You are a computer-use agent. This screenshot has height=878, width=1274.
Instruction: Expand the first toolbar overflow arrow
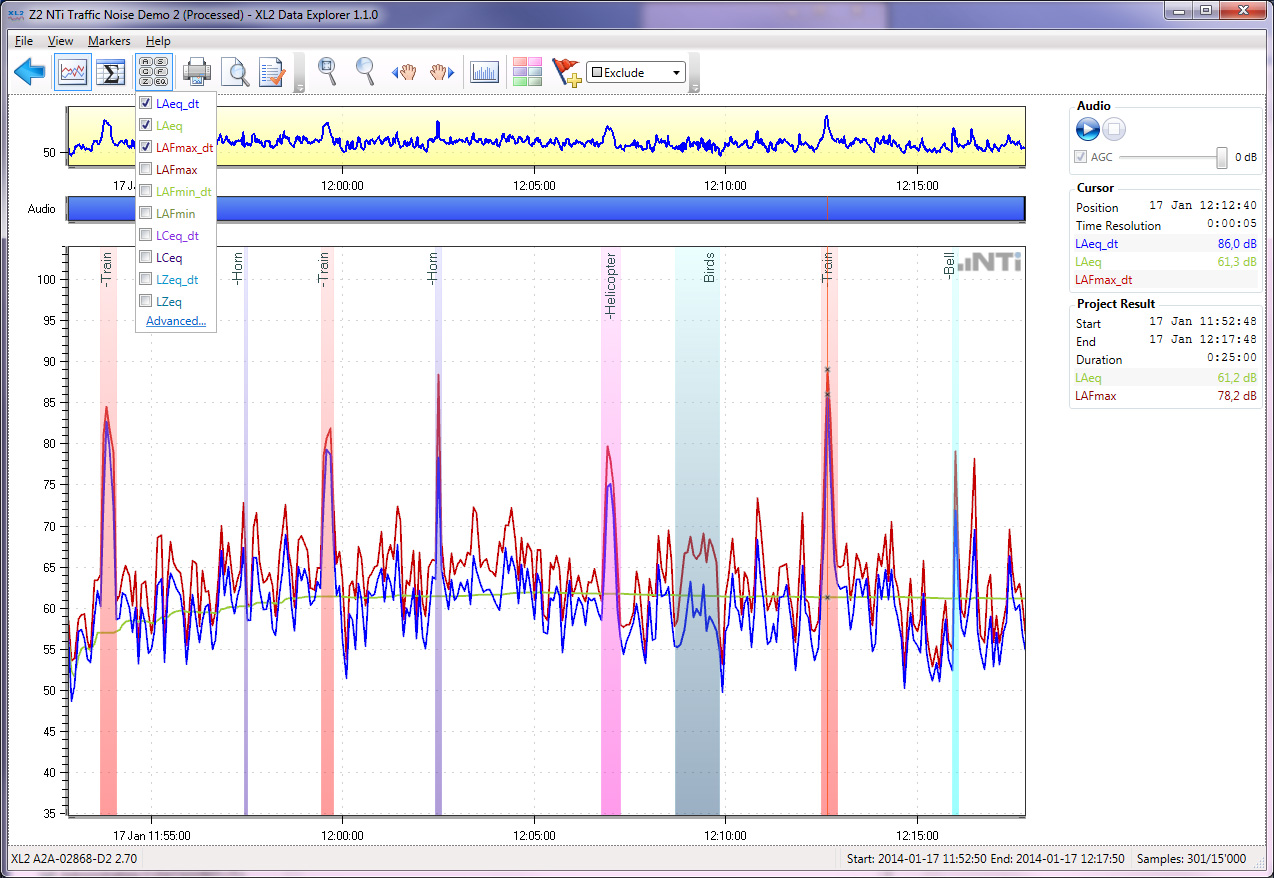(299, 88)
